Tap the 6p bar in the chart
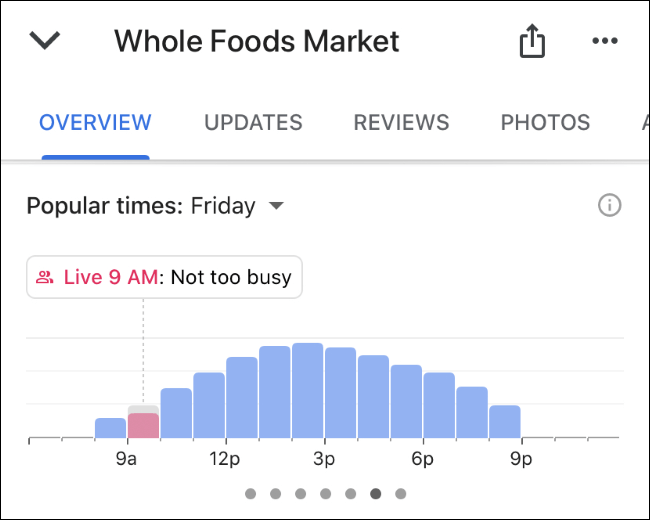 click(439, 405)
